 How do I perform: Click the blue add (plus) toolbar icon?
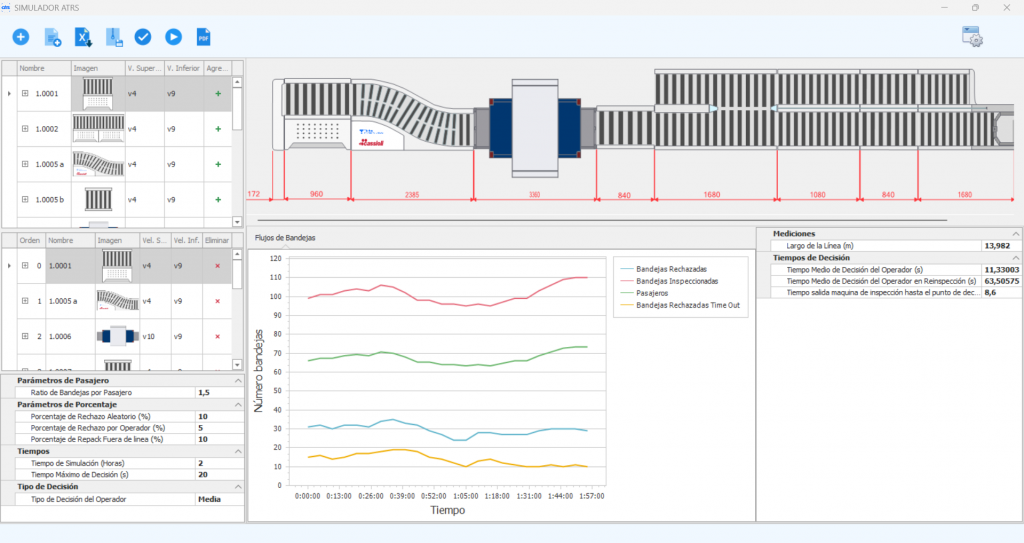[x=21, y=37]
